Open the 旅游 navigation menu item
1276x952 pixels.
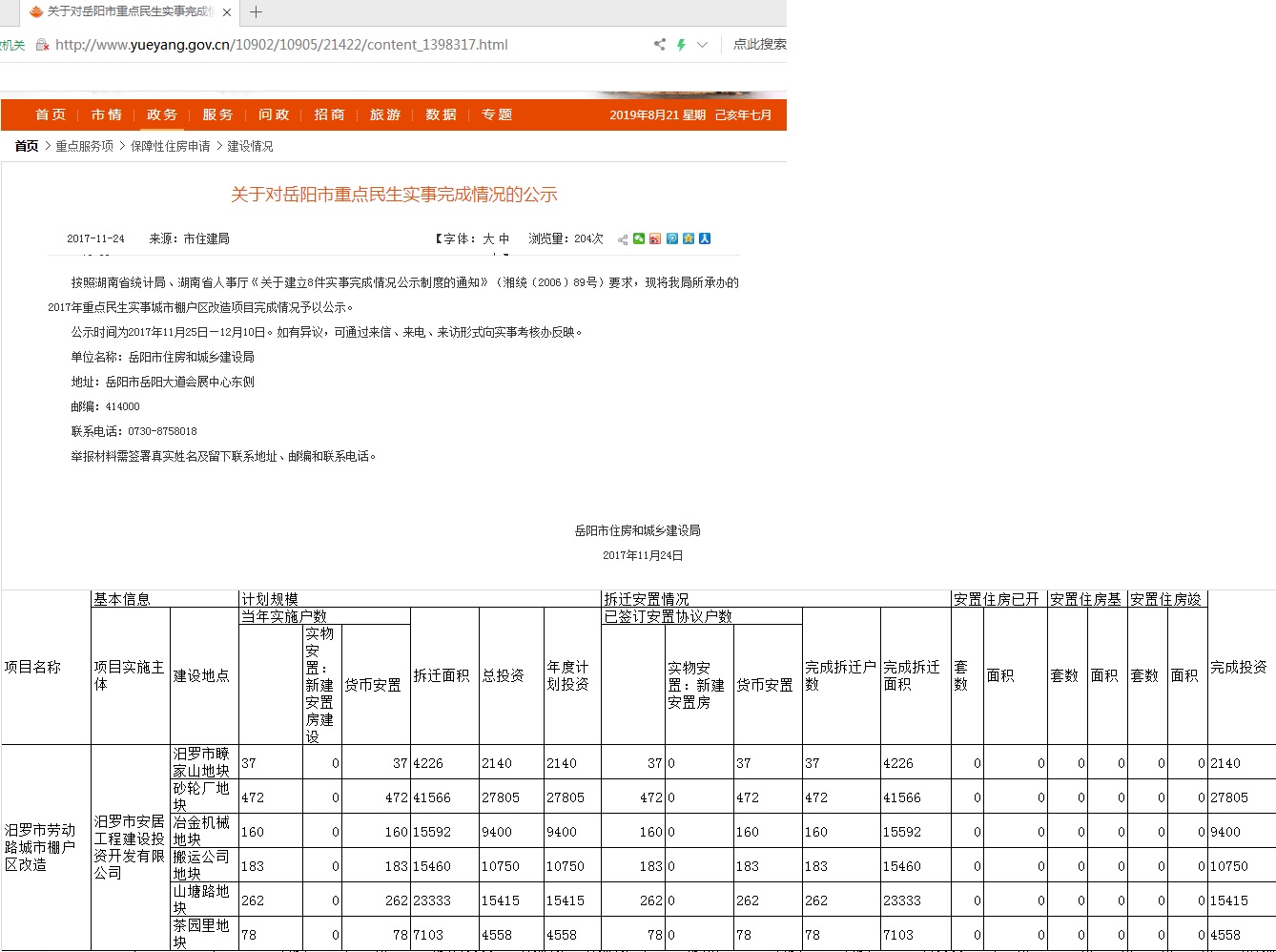[x=384, y=114]
